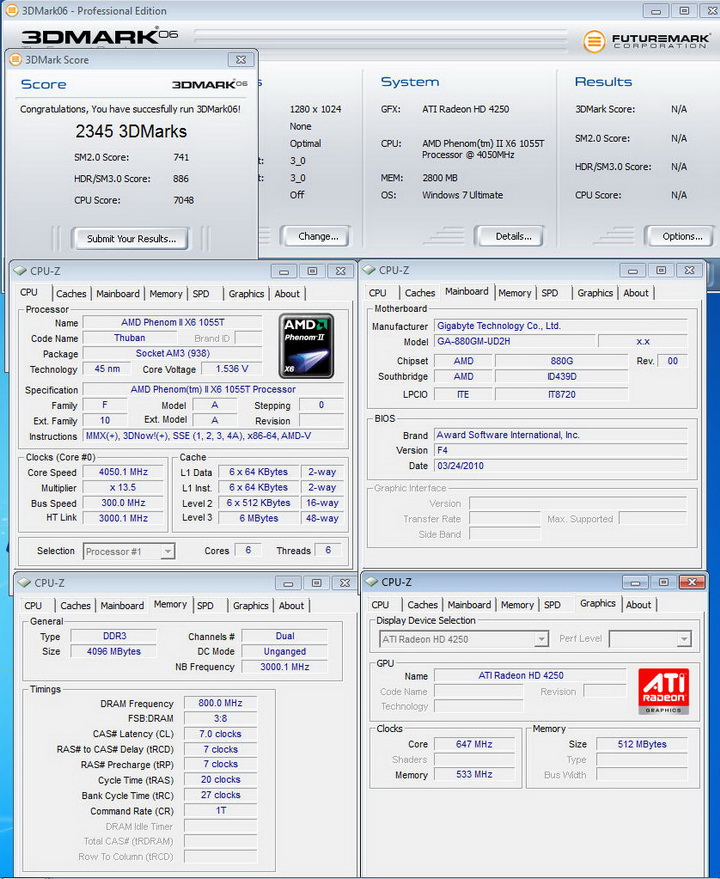Click the Chipset 880G value
Image resolution: width=720 pixels, height=879 pixels.
[x=562, y=361]
